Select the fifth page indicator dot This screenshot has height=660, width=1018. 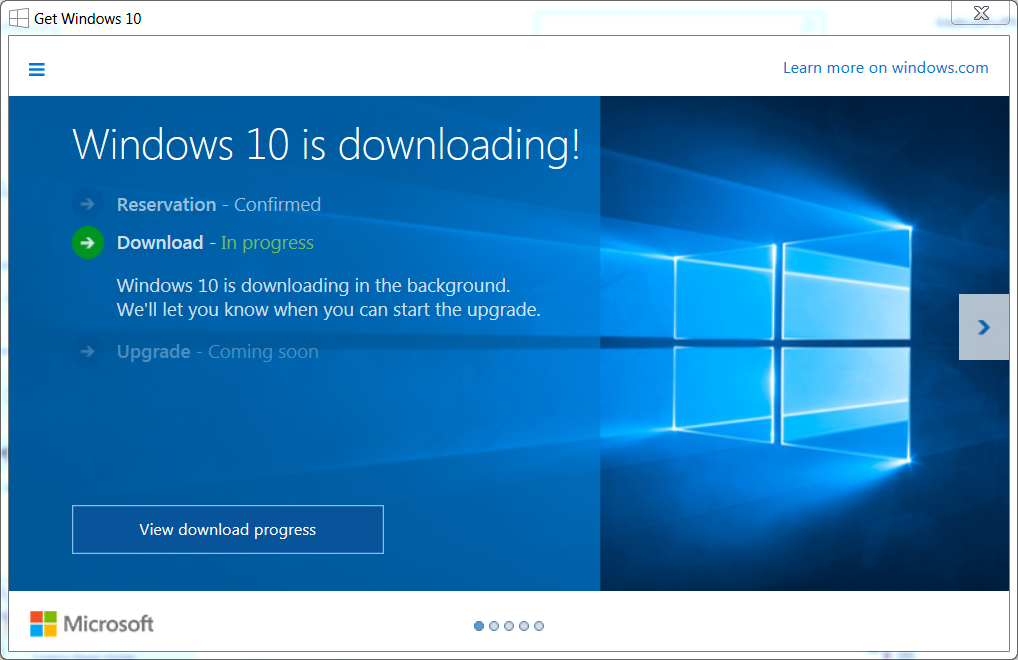tap(539, 626)
